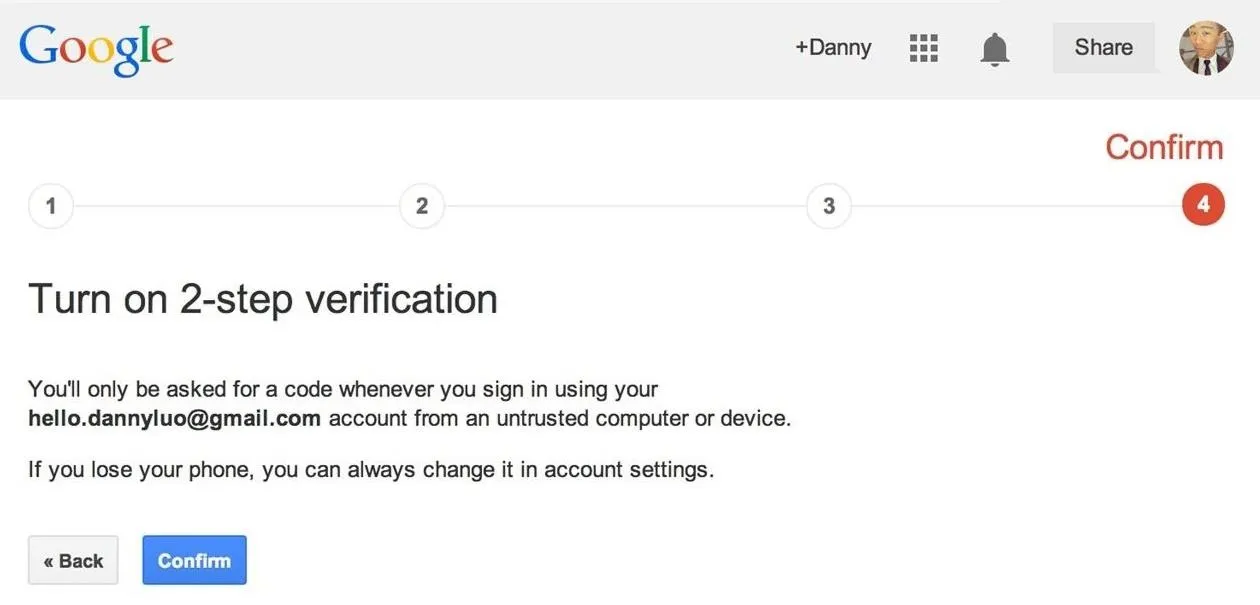
Task: Open the +Danny Google+ link
Action: 833,47
